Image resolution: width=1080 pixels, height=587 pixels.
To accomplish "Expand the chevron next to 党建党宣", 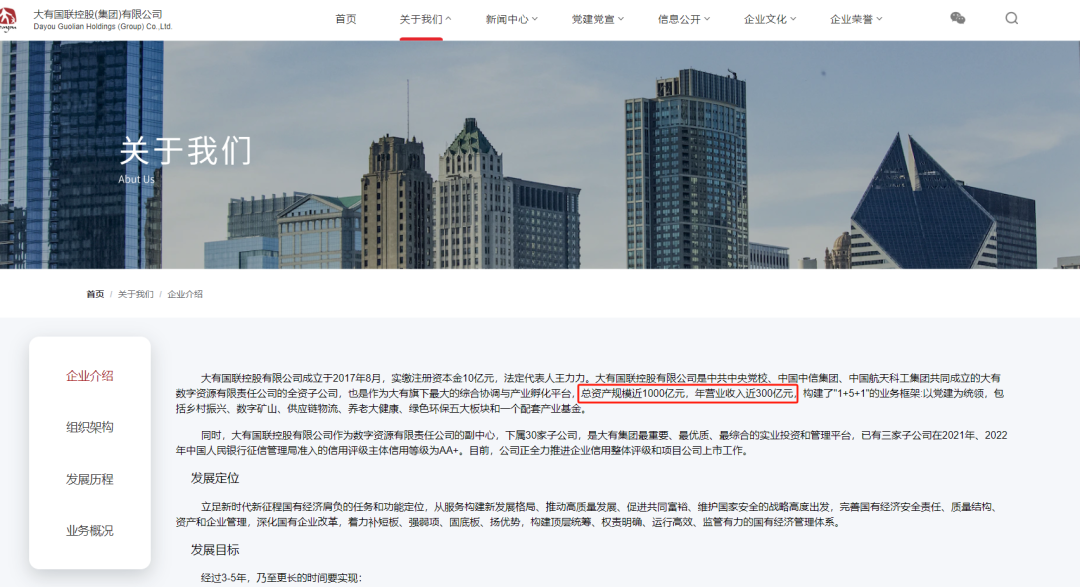I will (x=621, y=19).
